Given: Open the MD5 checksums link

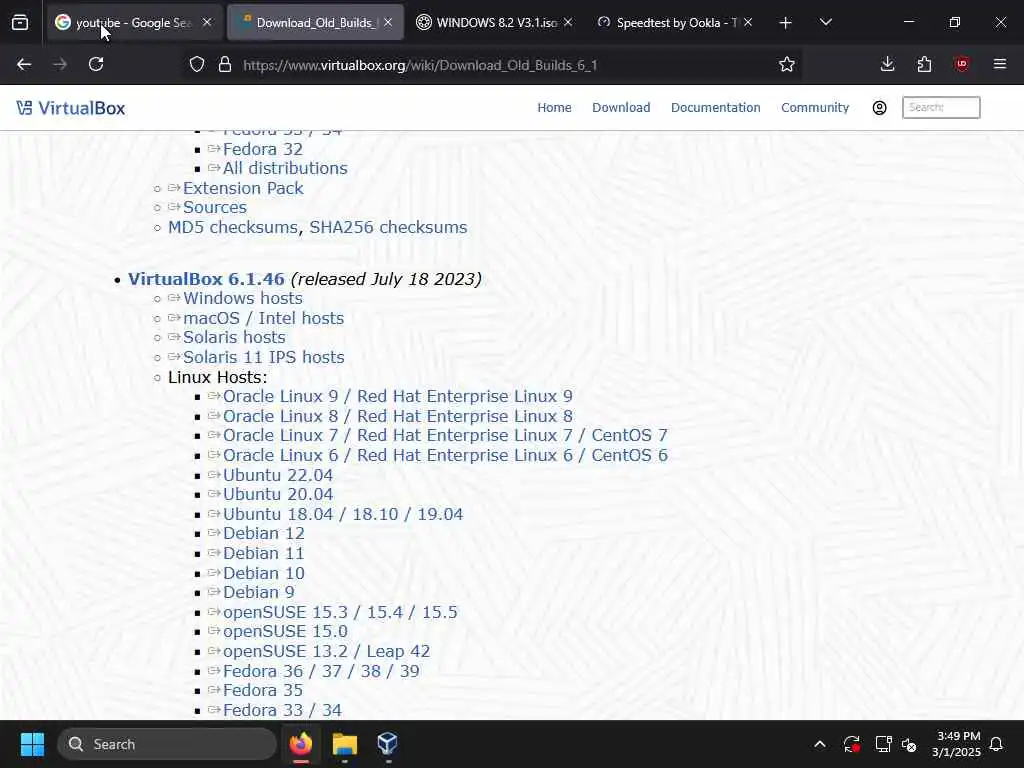Looking at the screenshot, I should 233,227.
